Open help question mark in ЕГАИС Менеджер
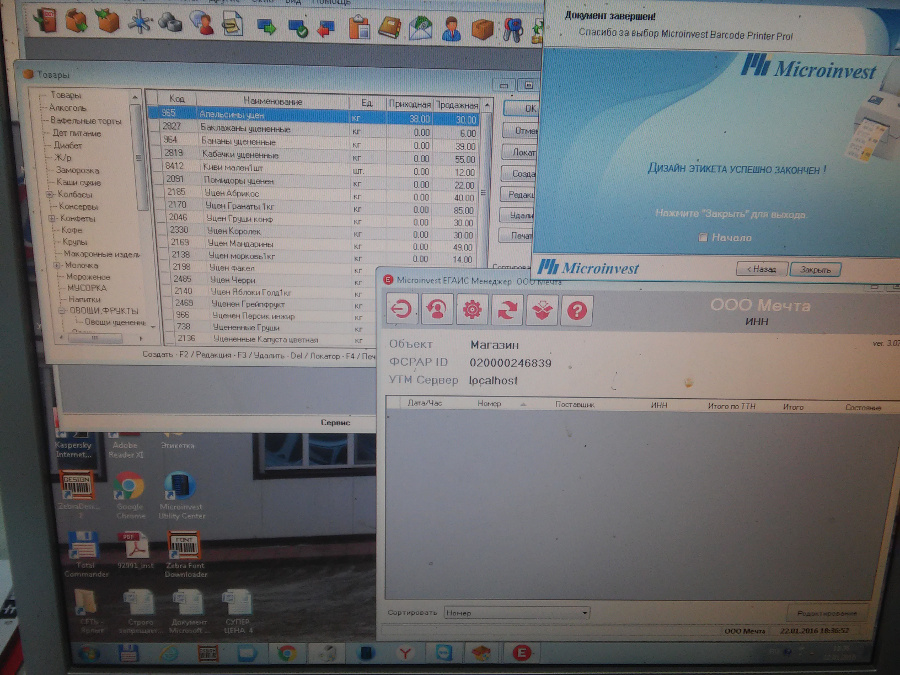The height and width of the screenshot is (675, 900). click(577, 311)
